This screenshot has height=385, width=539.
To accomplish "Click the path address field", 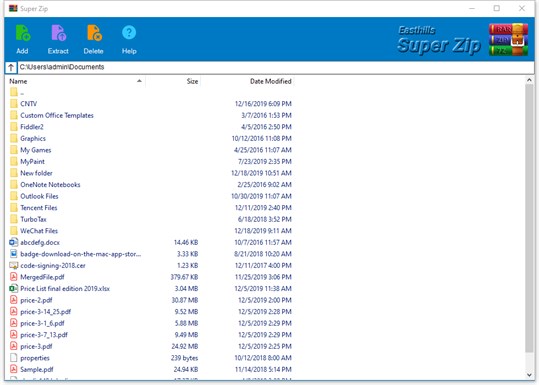I will point(276,67).
